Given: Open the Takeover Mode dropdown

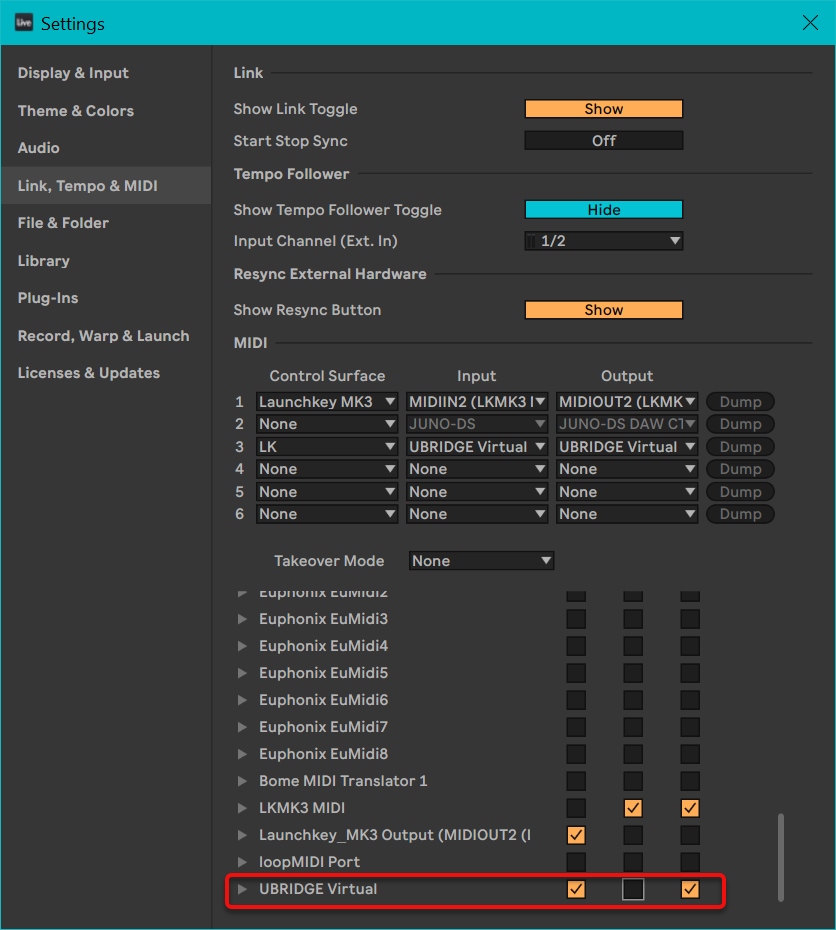Looking at the screenshot, I should (x=481, y=561).
